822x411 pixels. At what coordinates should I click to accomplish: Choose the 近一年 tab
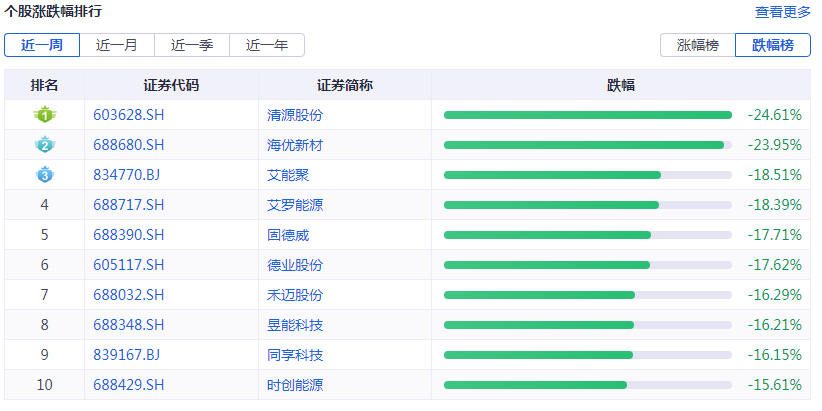267,45
